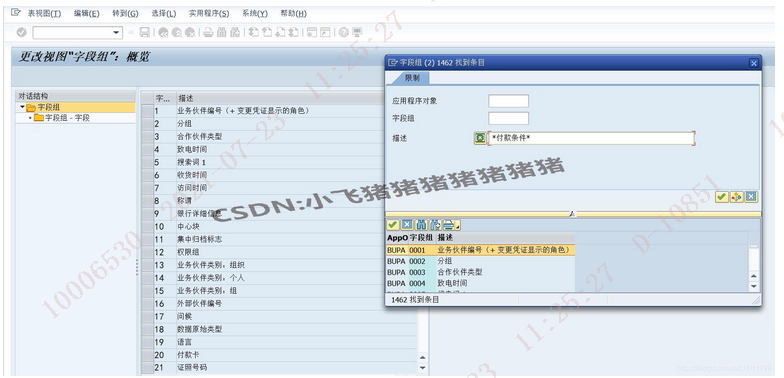Open the 系统(Y) menu
The image size is (784, 378).
point(254,14)
